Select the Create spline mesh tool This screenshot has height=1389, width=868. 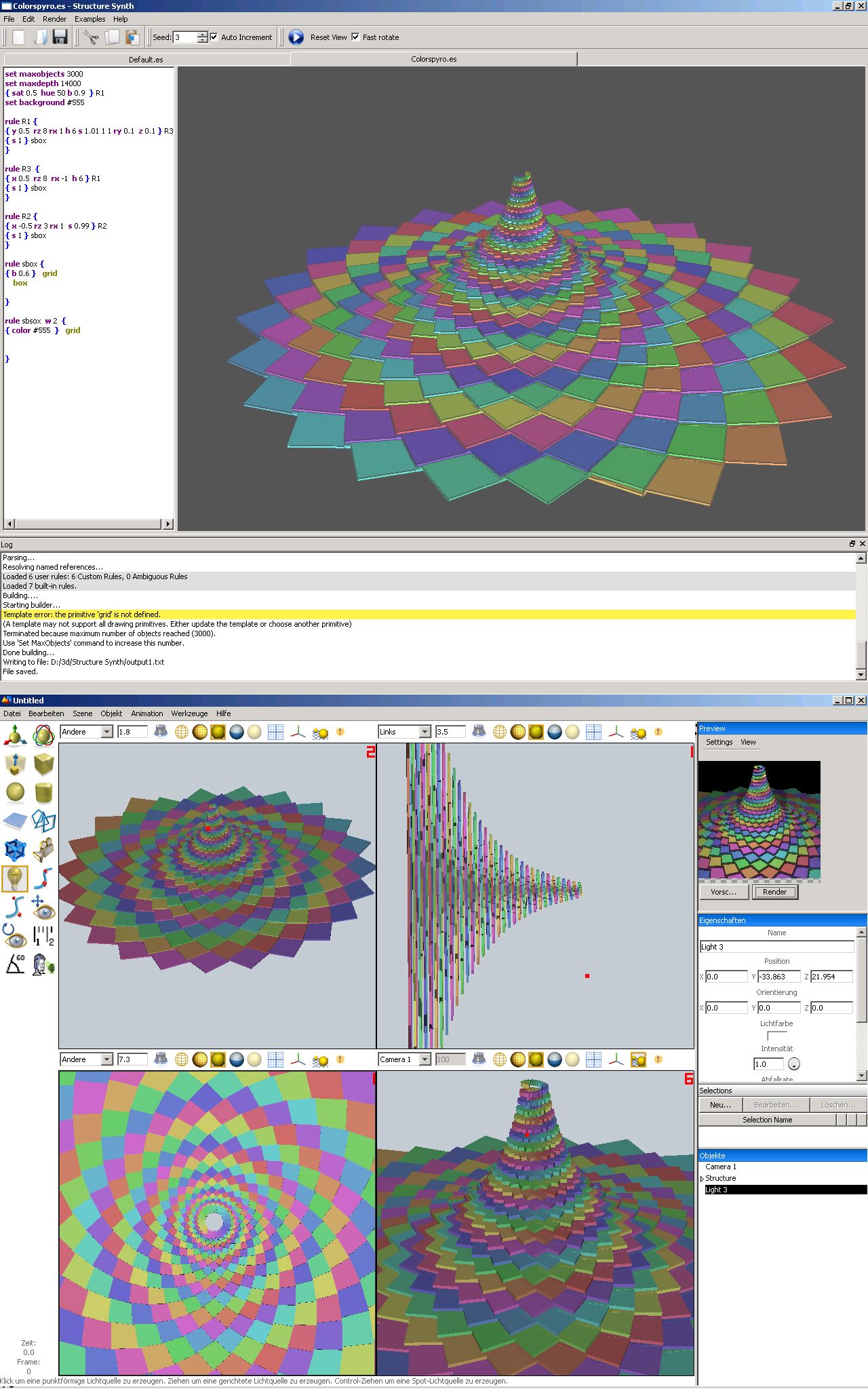16,821
